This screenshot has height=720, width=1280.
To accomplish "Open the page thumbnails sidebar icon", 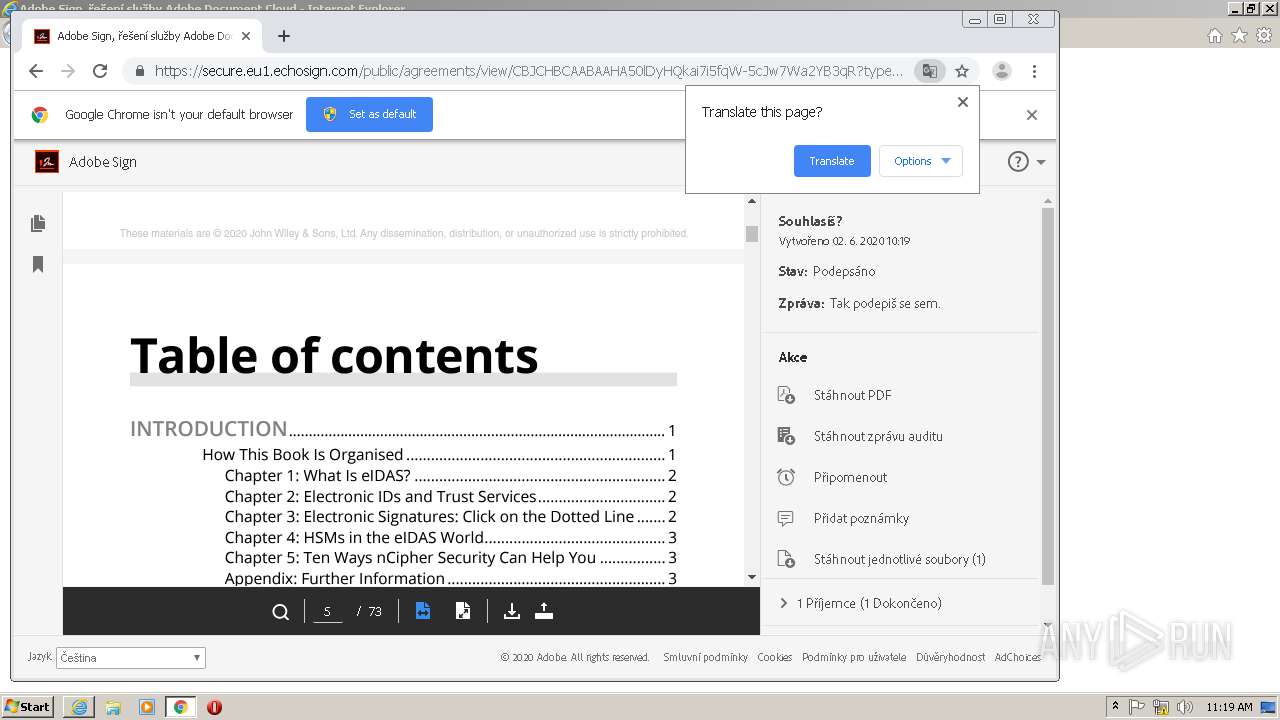I will (x=38, y=223).
